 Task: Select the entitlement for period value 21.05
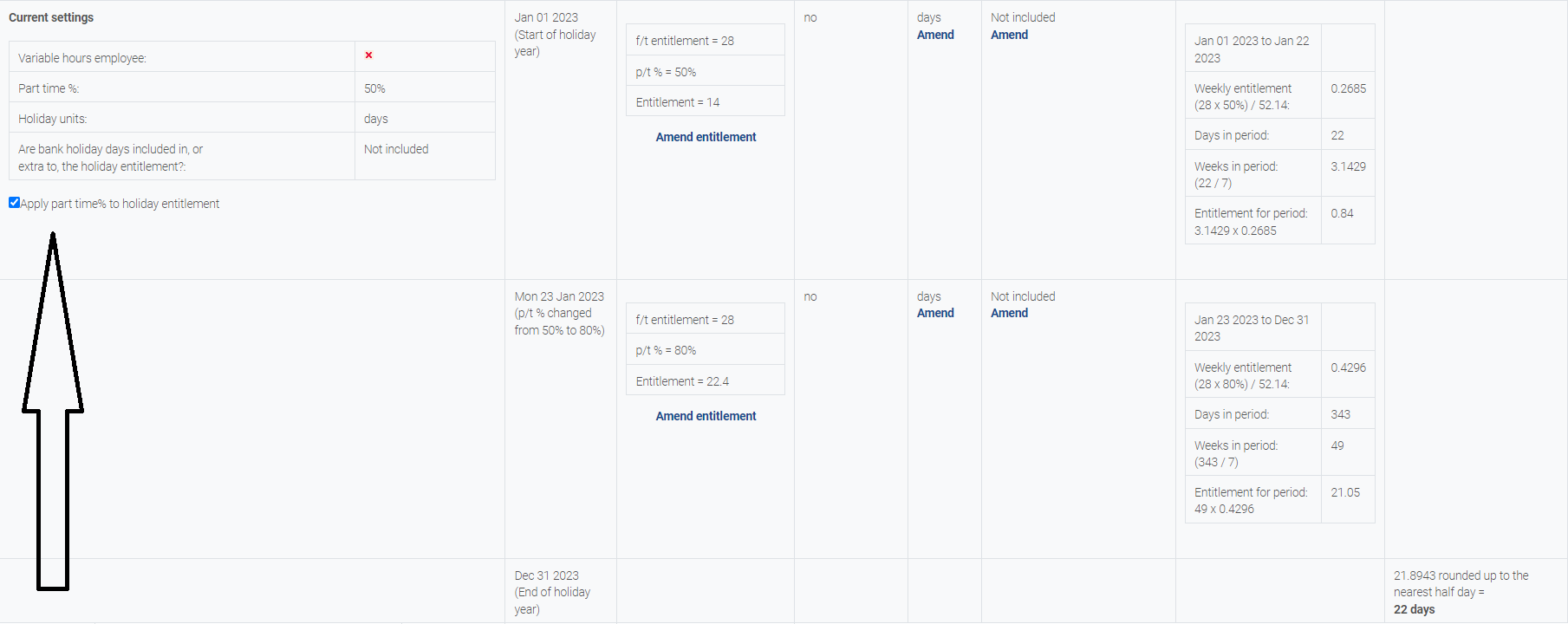coord(1345,492)
